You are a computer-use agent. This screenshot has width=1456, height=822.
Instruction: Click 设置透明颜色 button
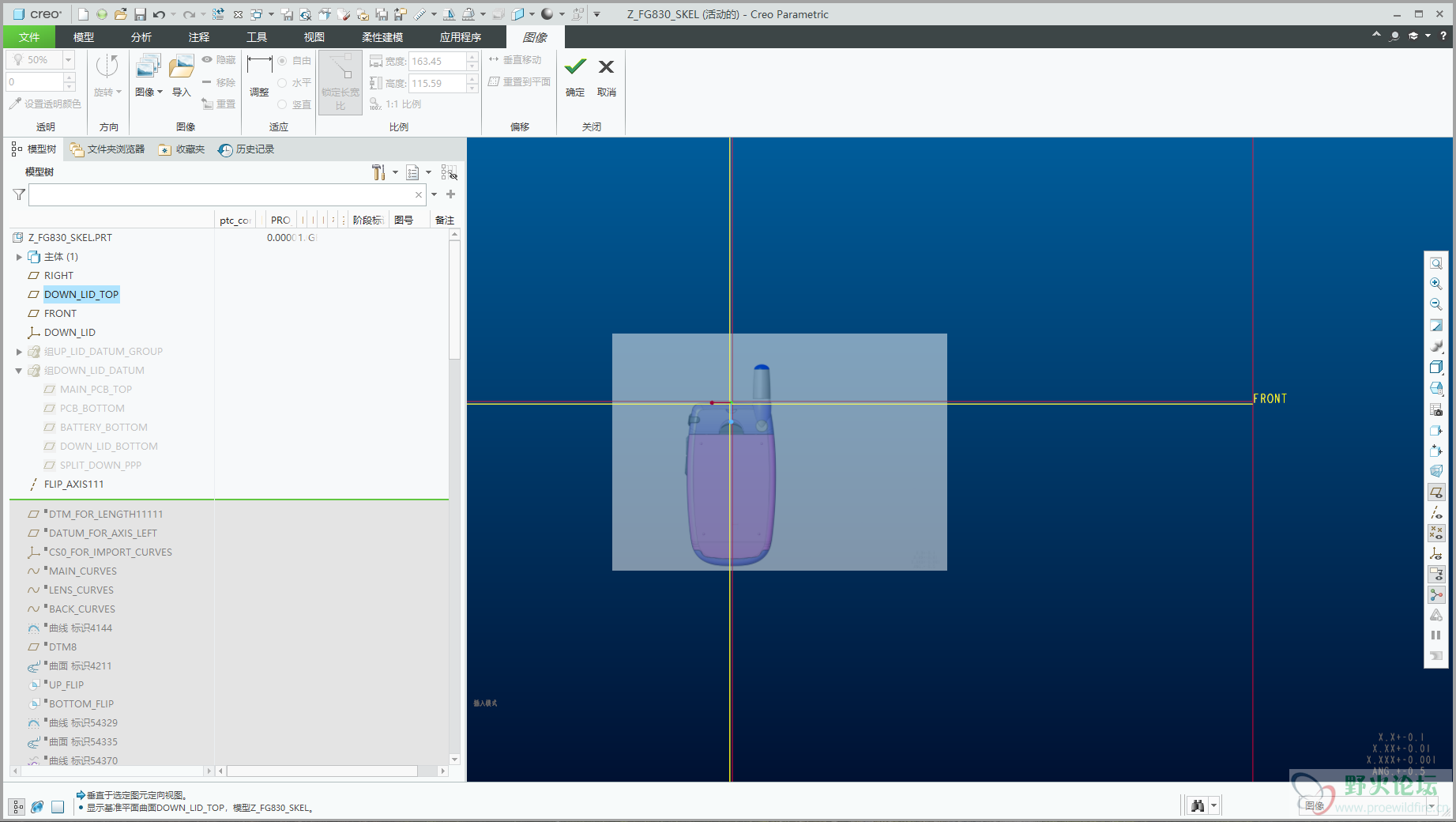tap(45, 104)
